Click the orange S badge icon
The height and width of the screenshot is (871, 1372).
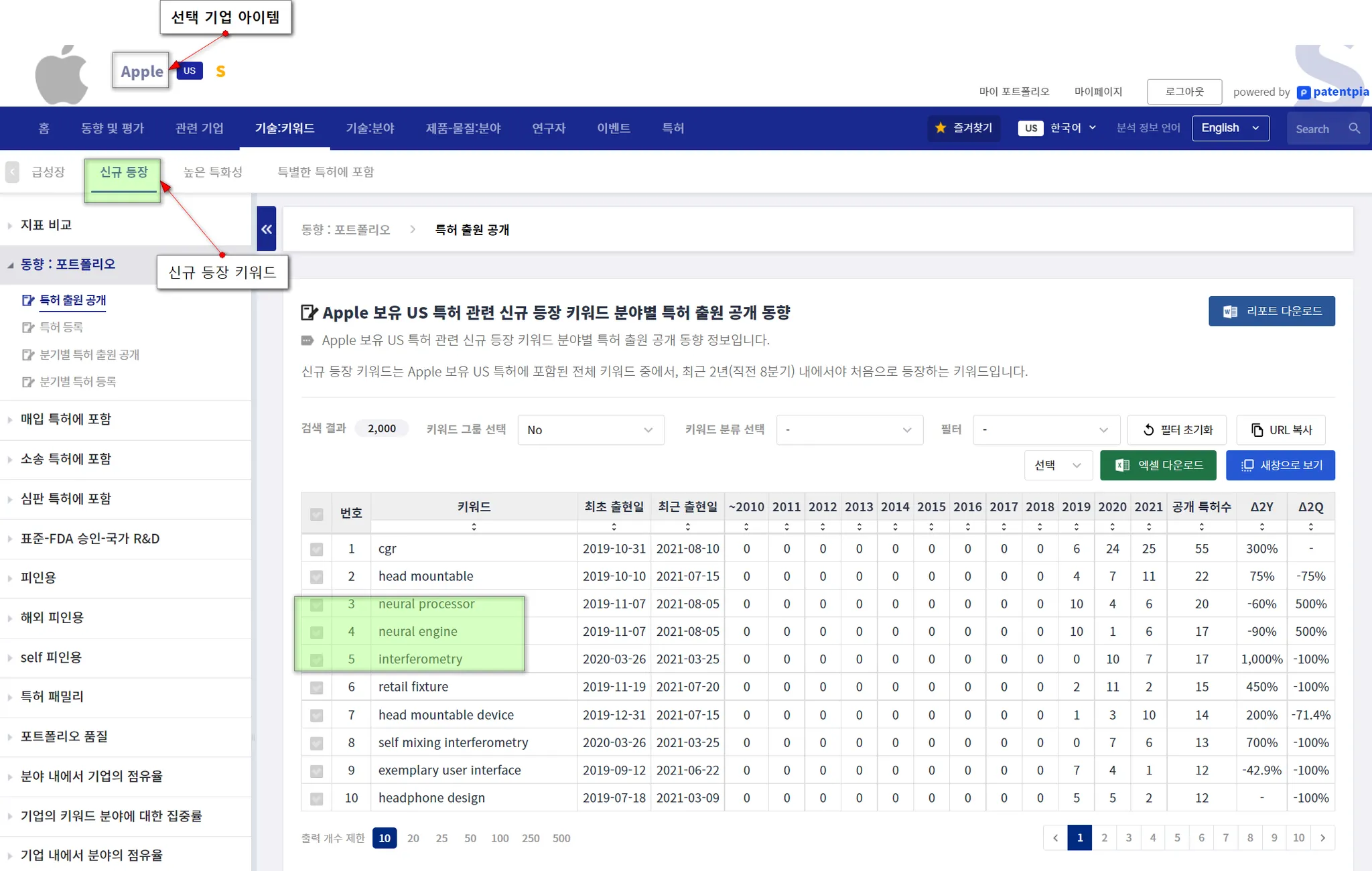pyautogui.click(x=220, y=71)
